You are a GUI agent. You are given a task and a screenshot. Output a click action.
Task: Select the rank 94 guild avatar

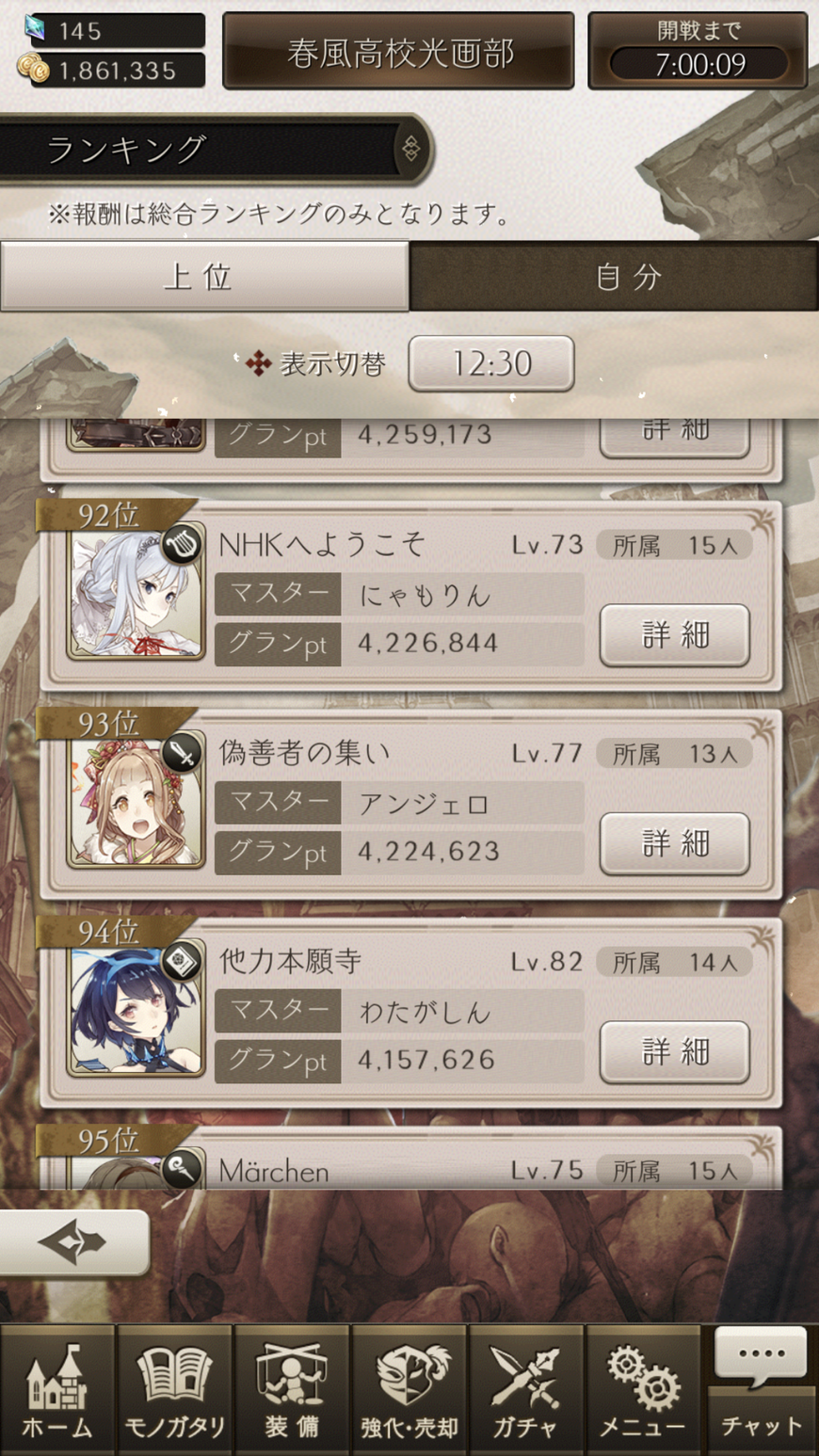[136, 1011]
